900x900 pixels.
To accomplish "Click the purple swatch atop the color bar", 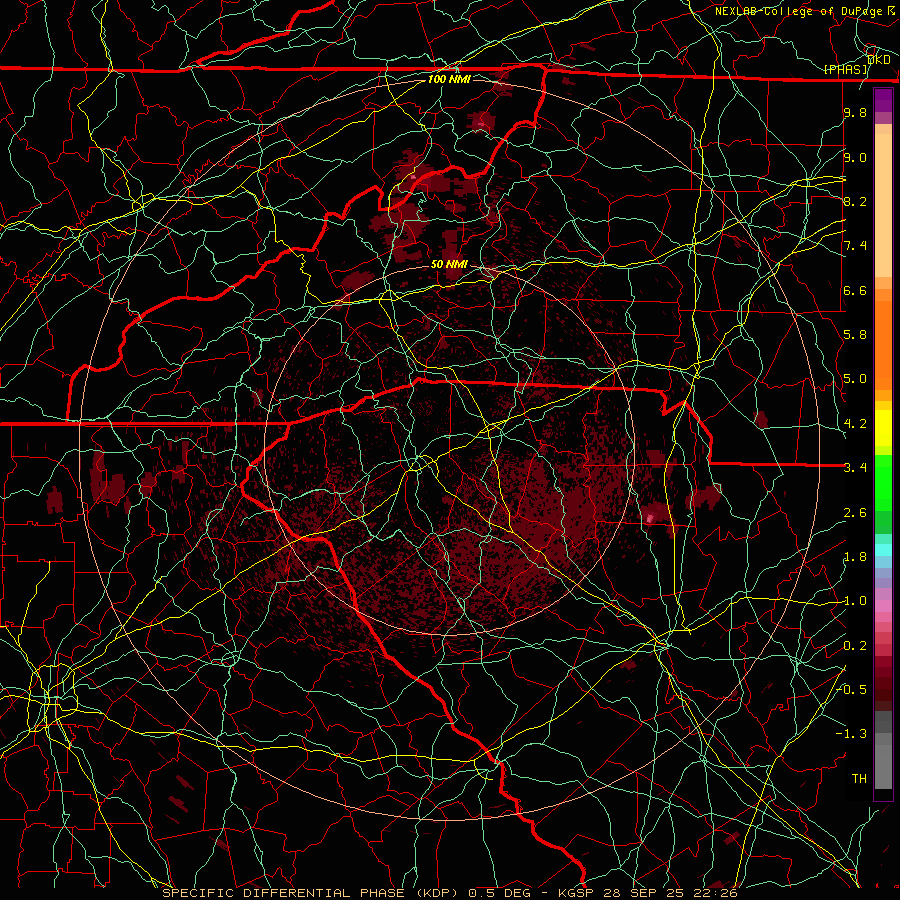I will click(883, 100).
